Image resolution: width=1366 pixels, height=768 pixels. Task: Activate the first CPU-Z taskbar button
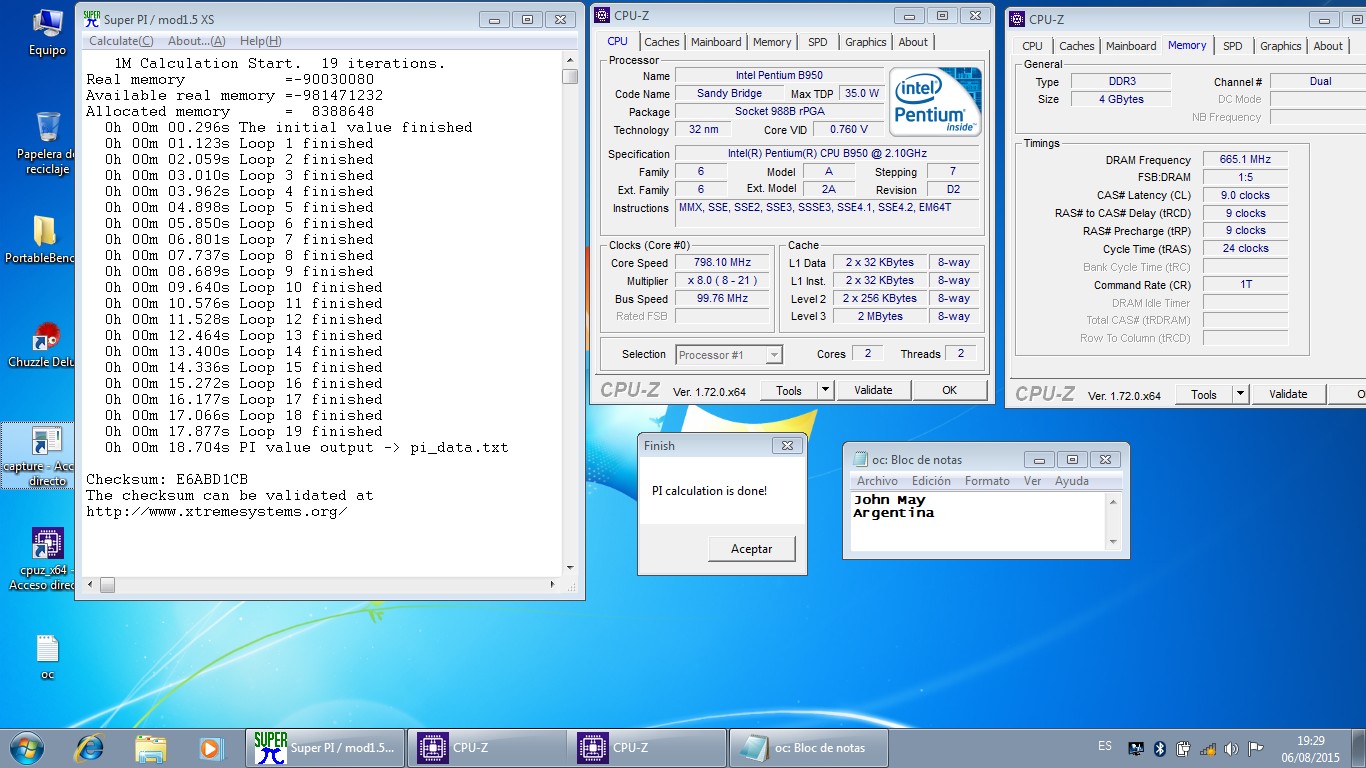point(486,747)
